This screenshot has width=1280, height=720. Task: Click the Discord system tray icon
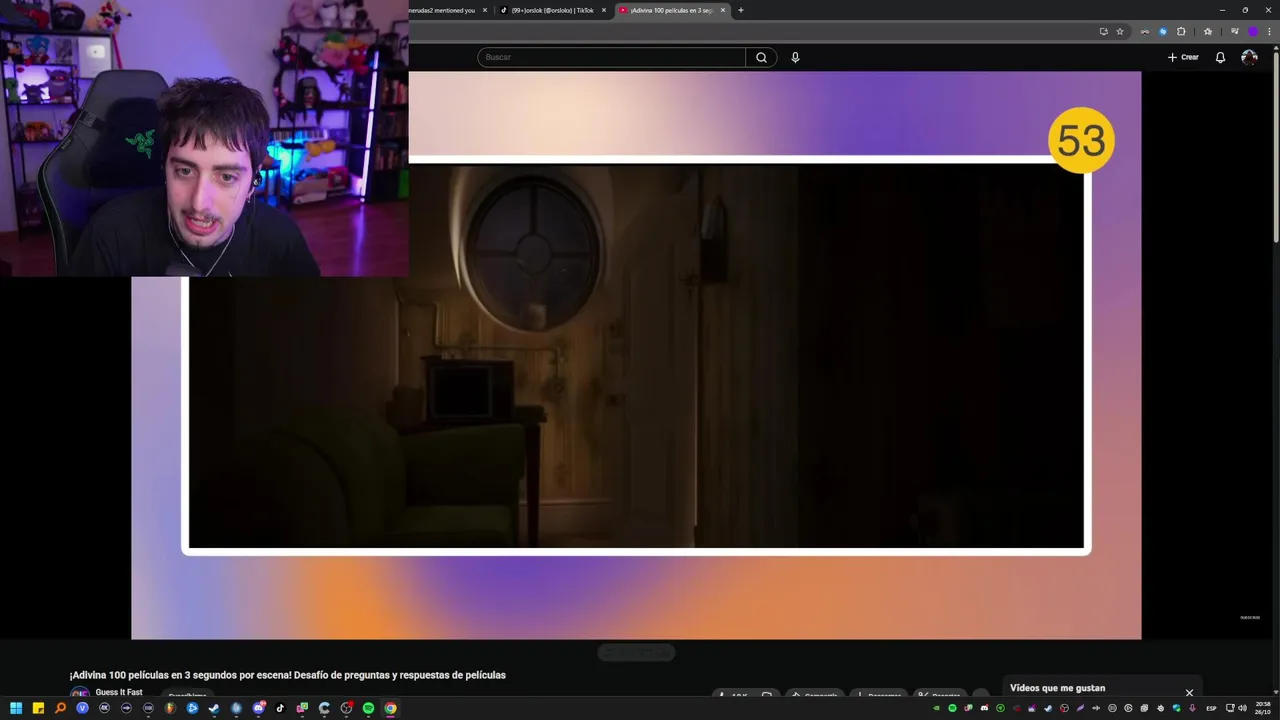pyautogui.click(x=985, y=708)
